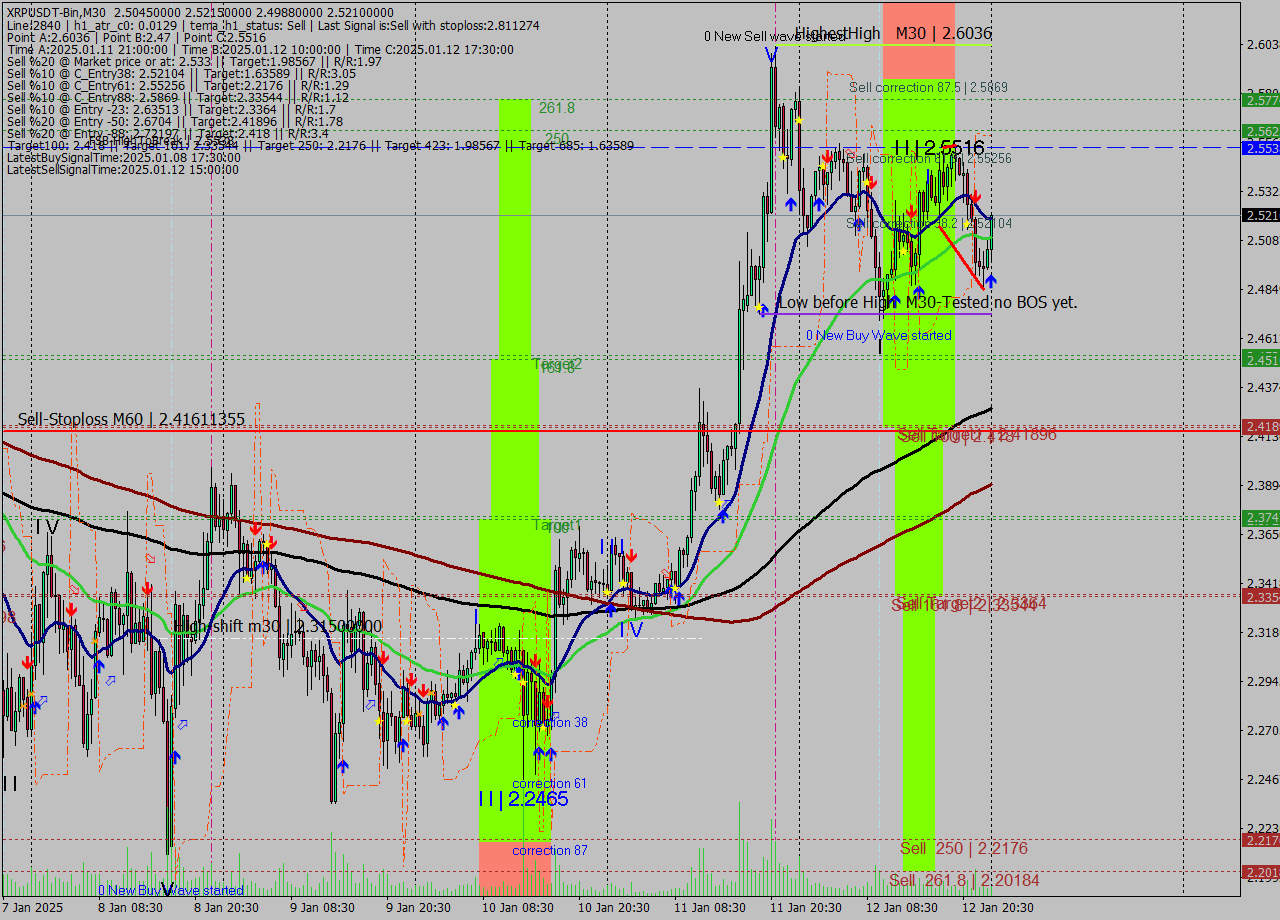Click the 'HighestHigh M30 | 2.6036' label

pyautogui.click(x=893, y=33)
